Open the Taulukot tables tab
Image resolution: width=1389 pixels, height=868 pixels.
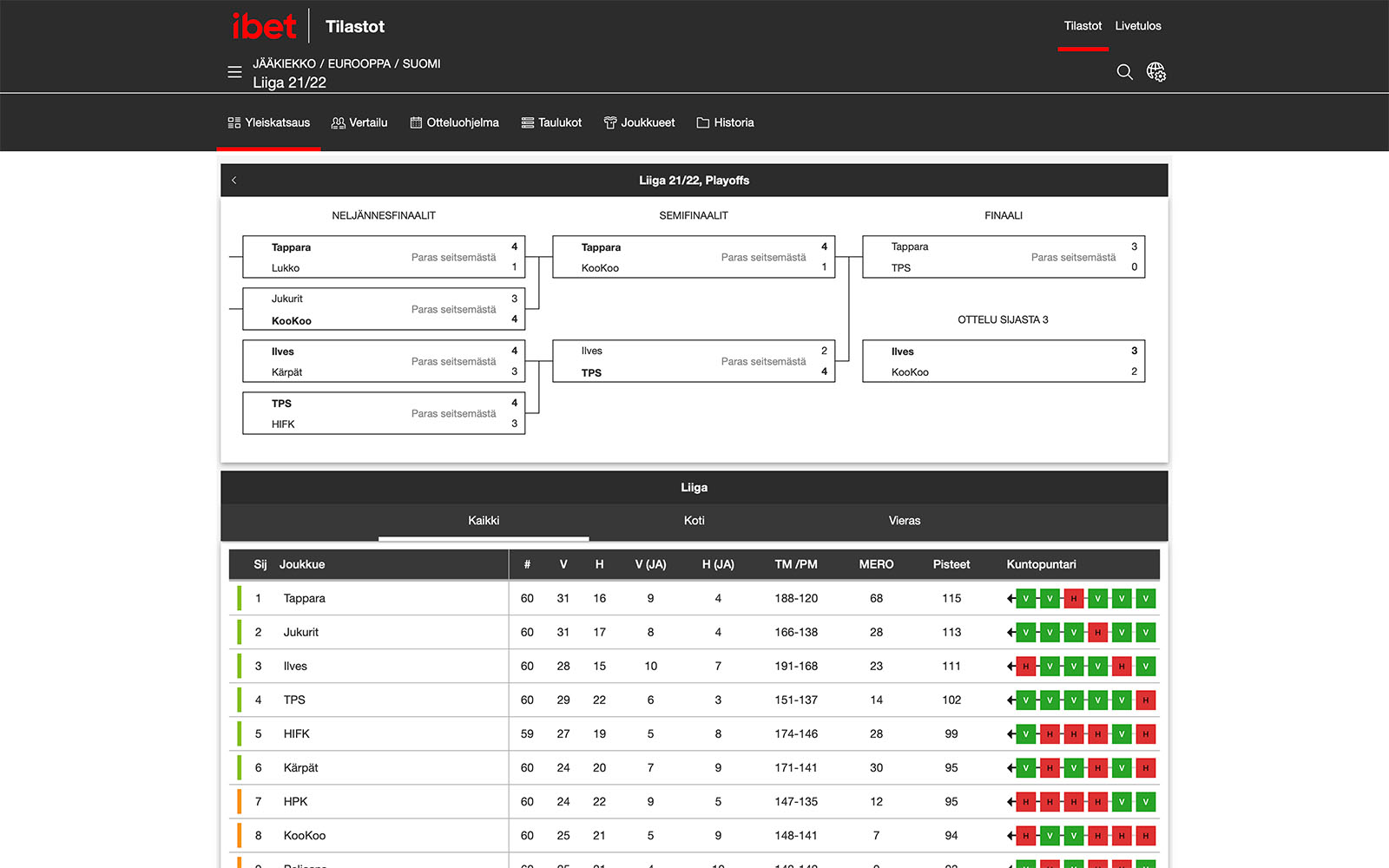551,122
